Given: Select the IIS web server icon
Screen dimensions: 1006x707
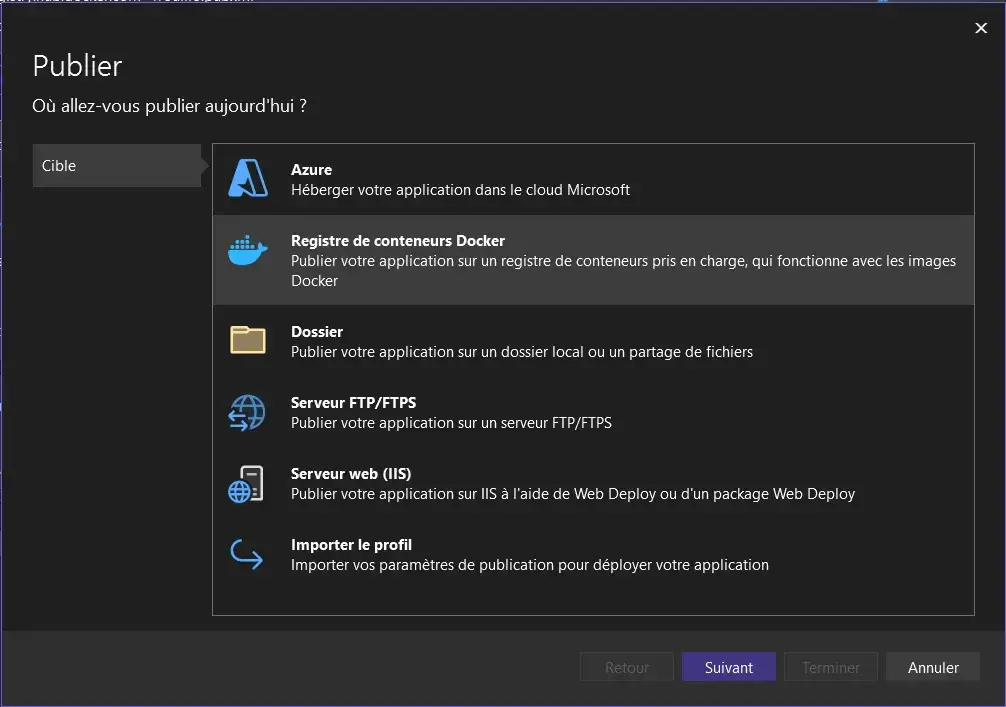Looking at the screenshot, I should coord(247,483).
